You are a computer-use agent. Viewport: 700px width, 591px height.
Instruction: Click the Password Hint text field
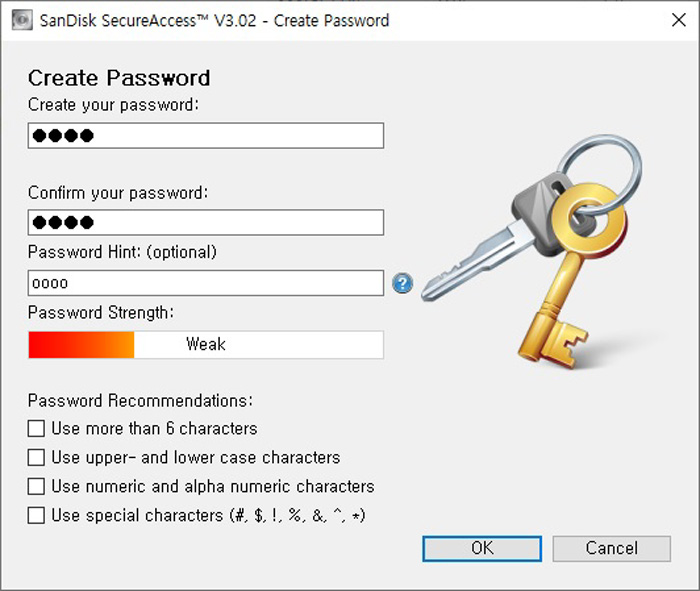click(206, 283)
